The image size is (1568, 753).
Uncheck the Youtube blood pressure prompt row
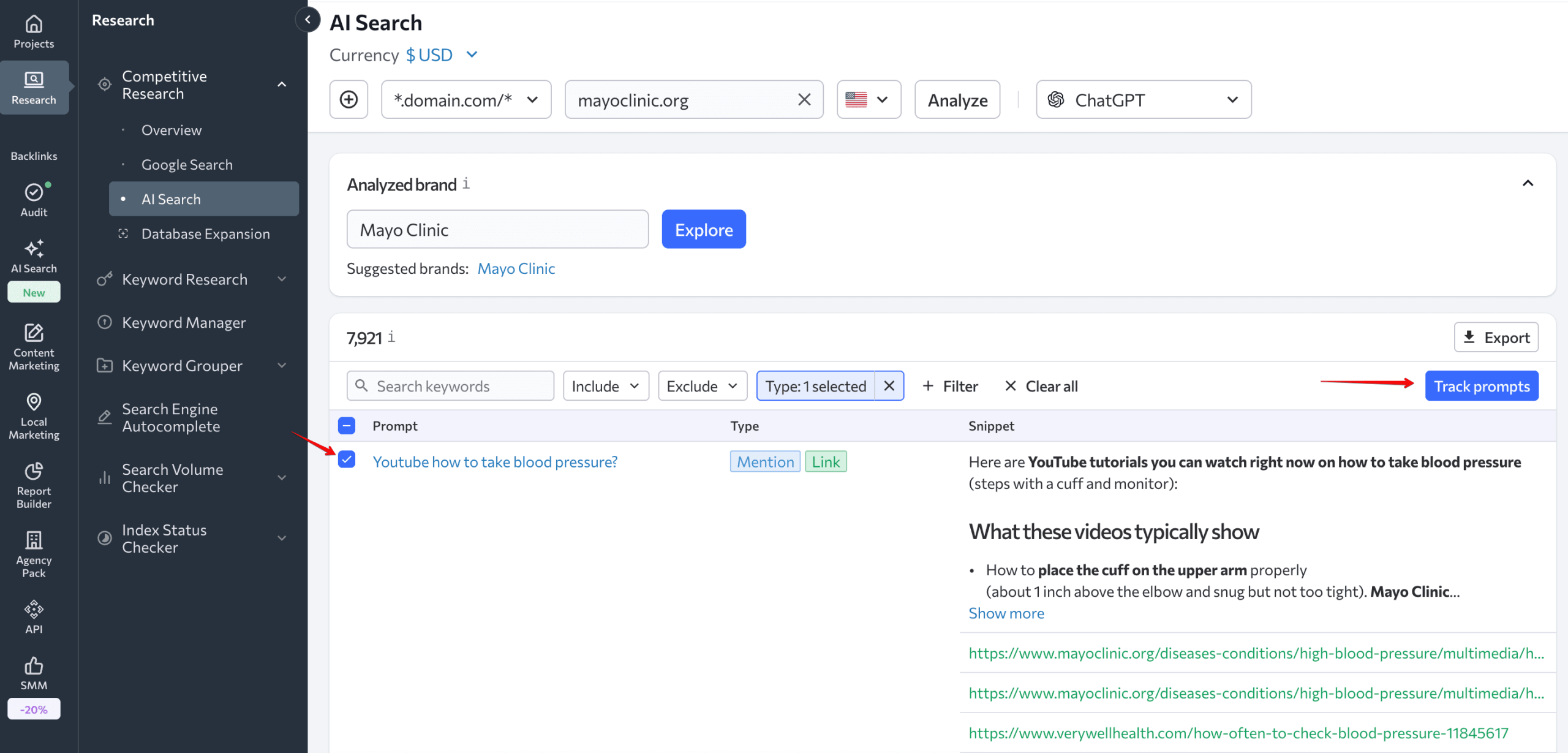pyautogui.click(x=347, y=461)
